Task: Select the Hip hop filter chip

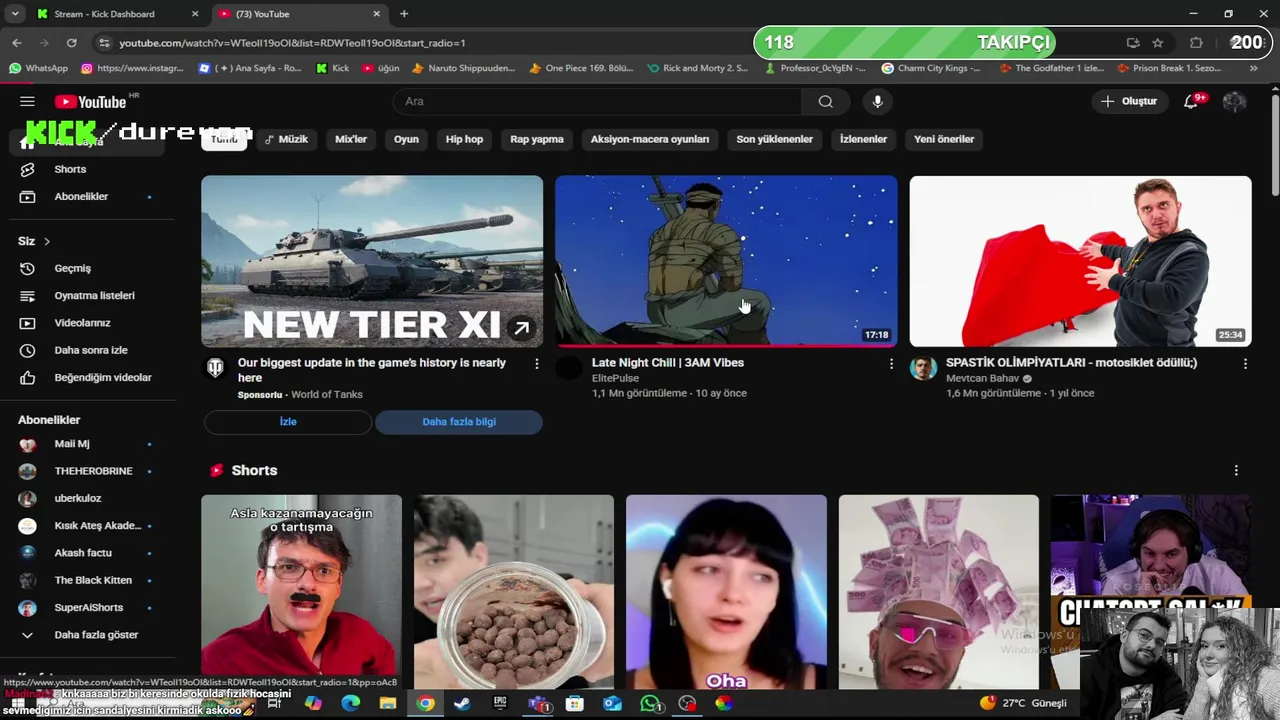Action: 464,139
